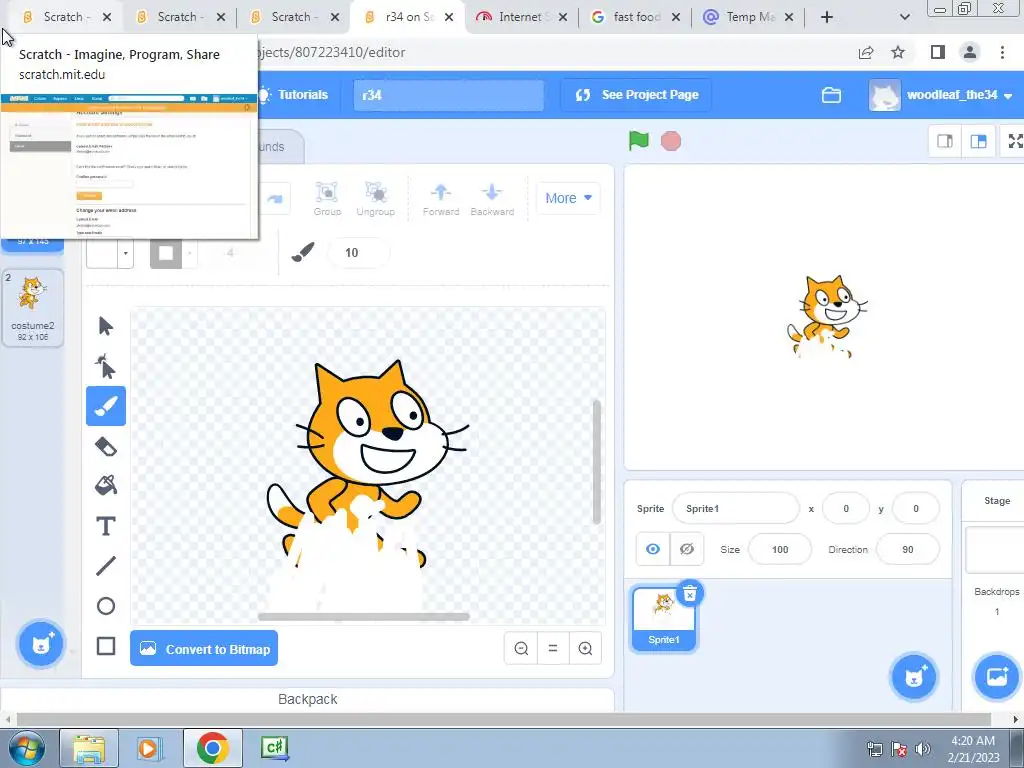Open the Chrome three-dot menu
The height and width of the screenshot is (768, 1024).
(x=1002, y=52)
